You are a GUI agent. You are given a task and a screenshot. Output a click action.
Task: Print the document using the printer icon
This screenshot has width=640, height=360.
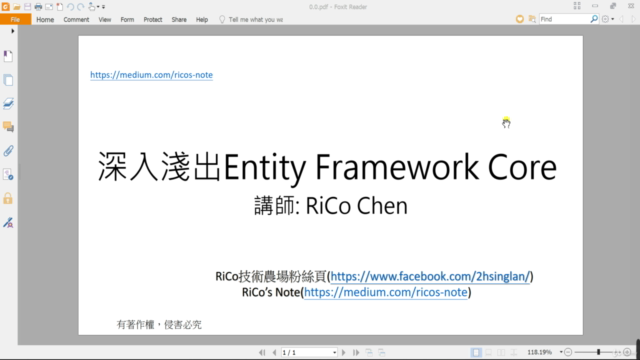click(38, 7)
